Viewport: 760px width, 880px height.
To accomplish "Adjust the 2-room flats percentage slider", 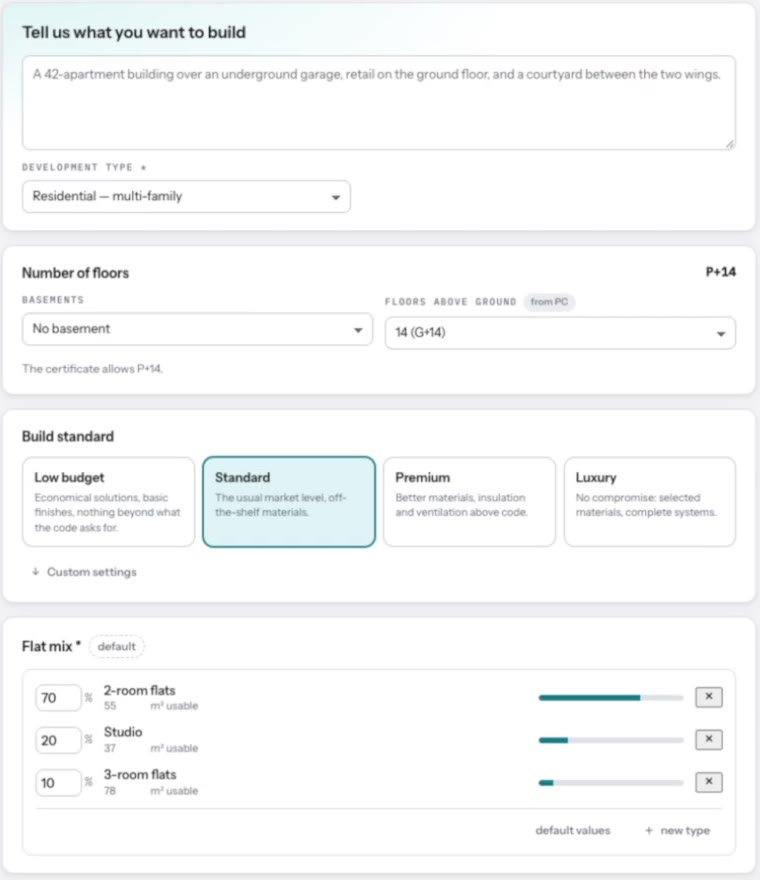I will coord(611,698).
